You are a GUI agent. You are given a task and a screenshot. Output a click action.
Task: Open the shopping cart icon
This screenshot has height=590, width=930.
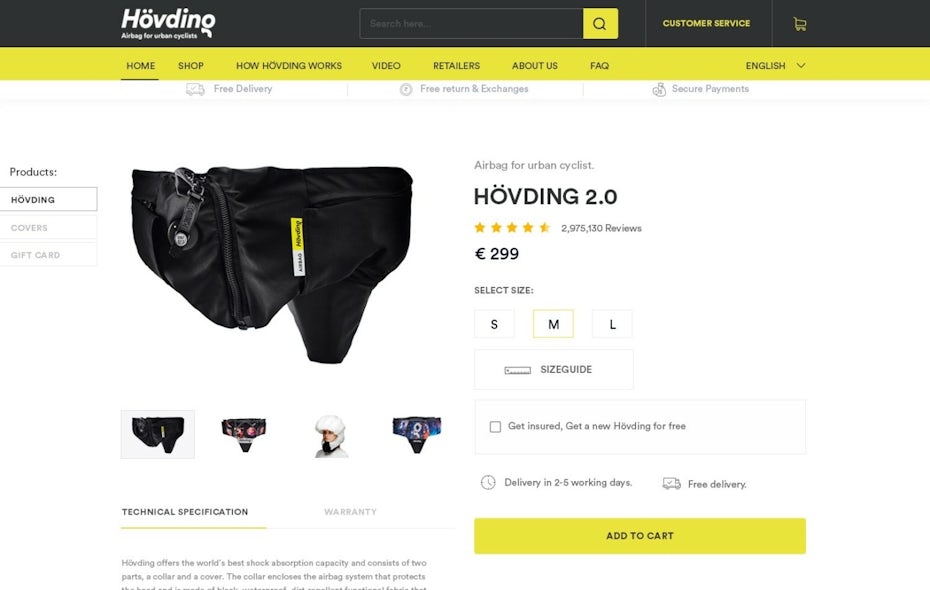[x=800, y=24]
